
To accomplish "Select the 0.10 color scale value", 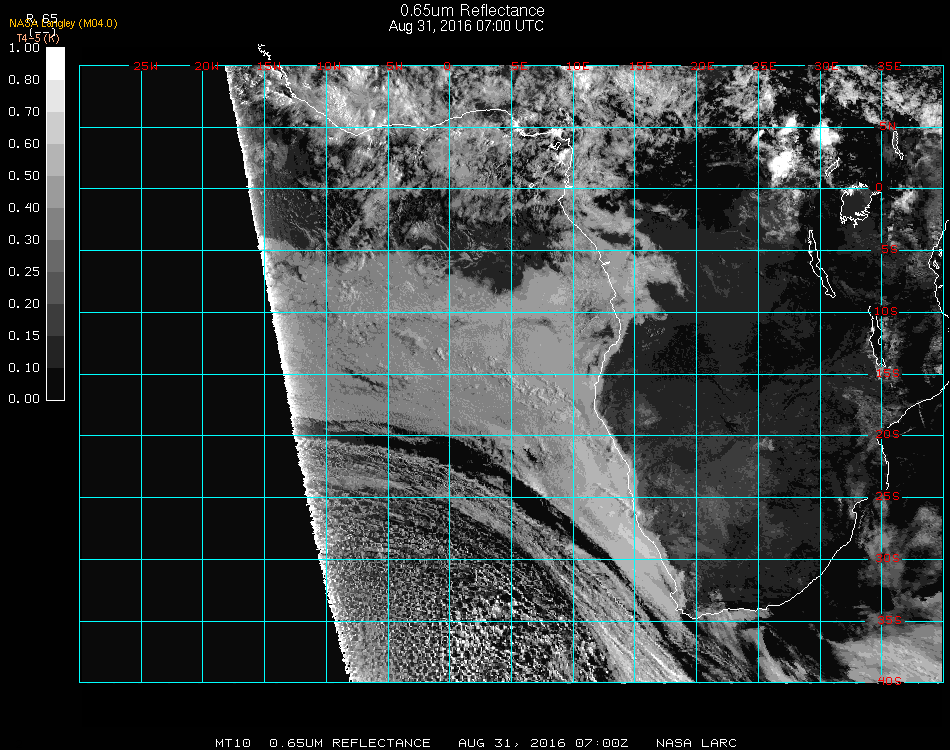I will tap(24, 368).
